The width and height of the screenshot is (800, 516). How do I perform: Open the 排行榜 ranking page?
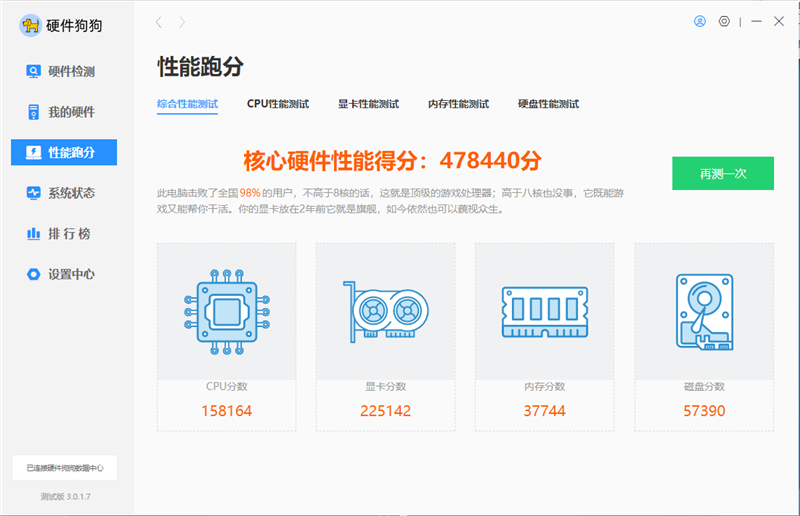tap(64, 234)
